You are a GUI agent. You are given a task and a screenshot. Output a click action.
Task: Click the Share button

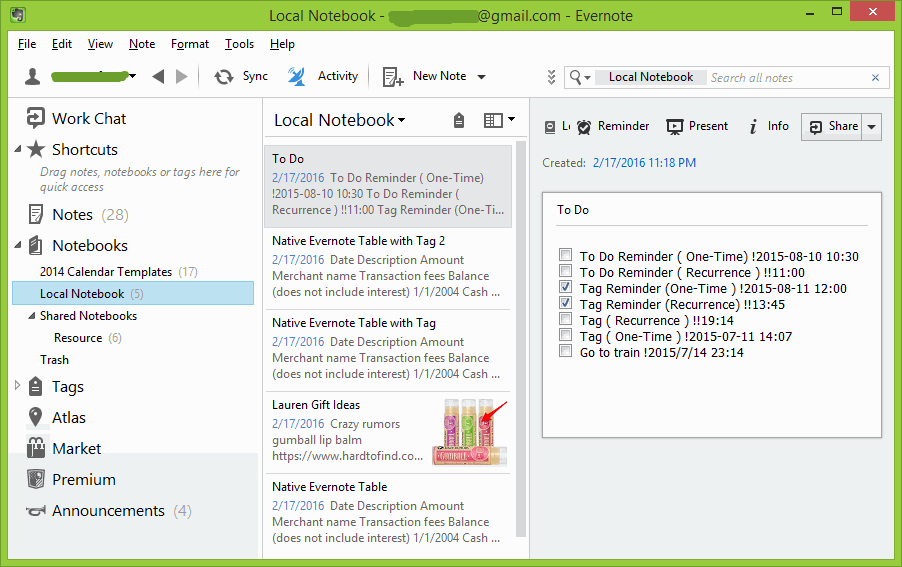click(832, 127)
